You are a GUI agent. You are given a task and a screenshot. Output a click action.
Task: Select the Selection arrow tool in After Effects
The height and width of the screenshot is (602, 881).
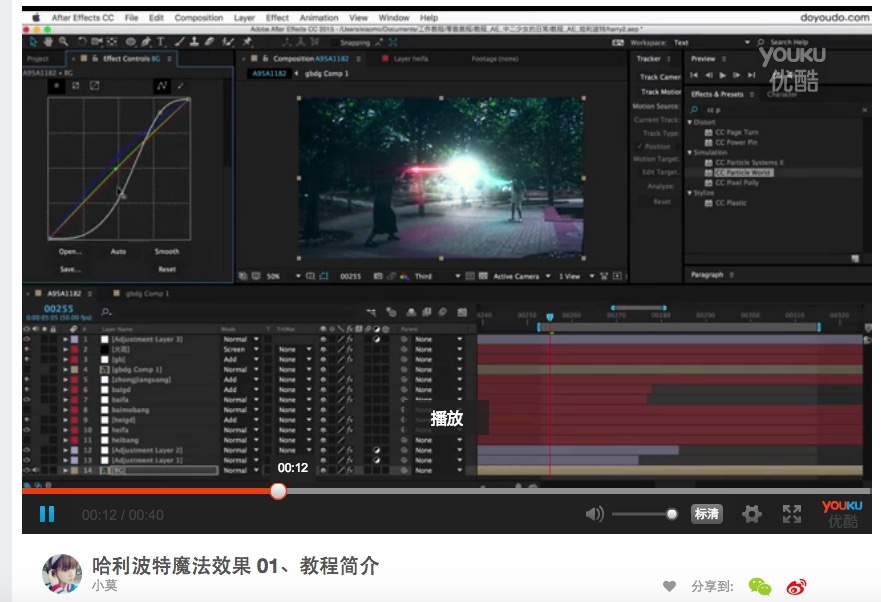pos(33,42)
